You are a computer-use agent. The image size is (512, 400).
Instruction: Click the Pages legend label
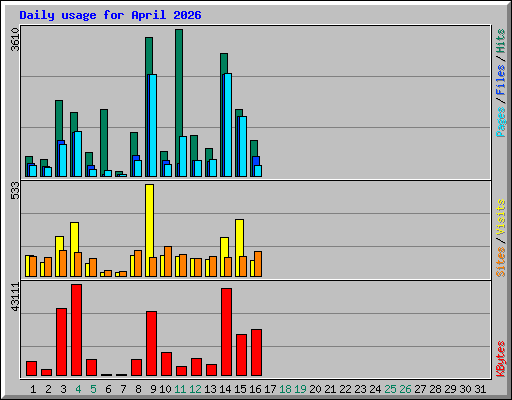tap(501, 122)
